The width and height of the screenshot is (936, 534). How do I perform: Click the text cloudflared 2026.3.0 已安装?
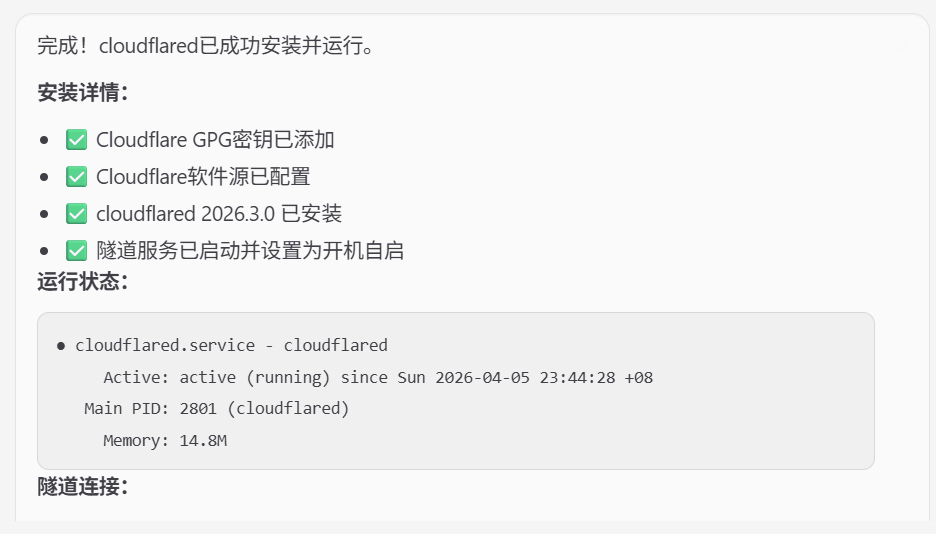219,214
